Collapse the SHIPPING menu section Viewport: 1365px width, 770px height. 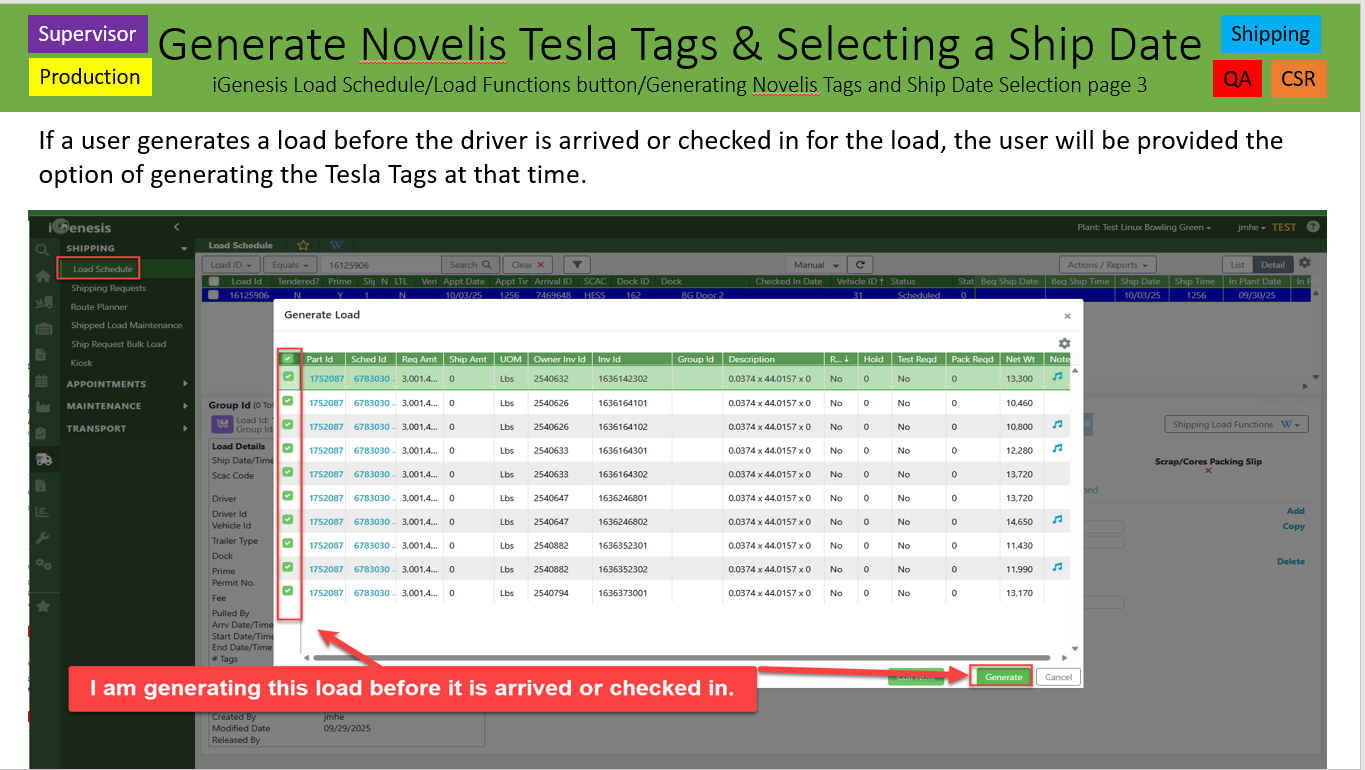coord(126,248)
